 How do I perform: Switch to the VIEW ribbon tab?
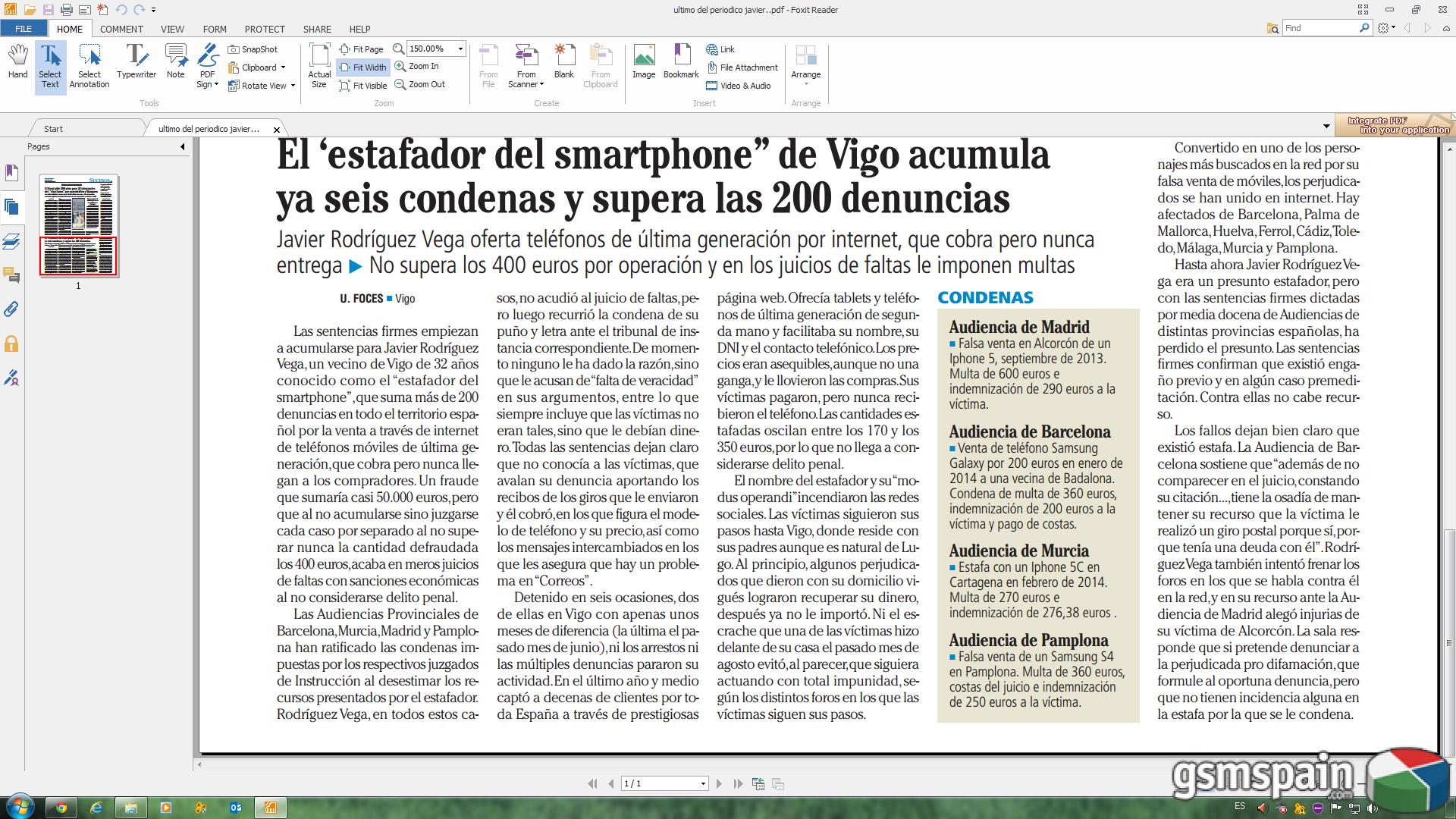click(172, 29)
